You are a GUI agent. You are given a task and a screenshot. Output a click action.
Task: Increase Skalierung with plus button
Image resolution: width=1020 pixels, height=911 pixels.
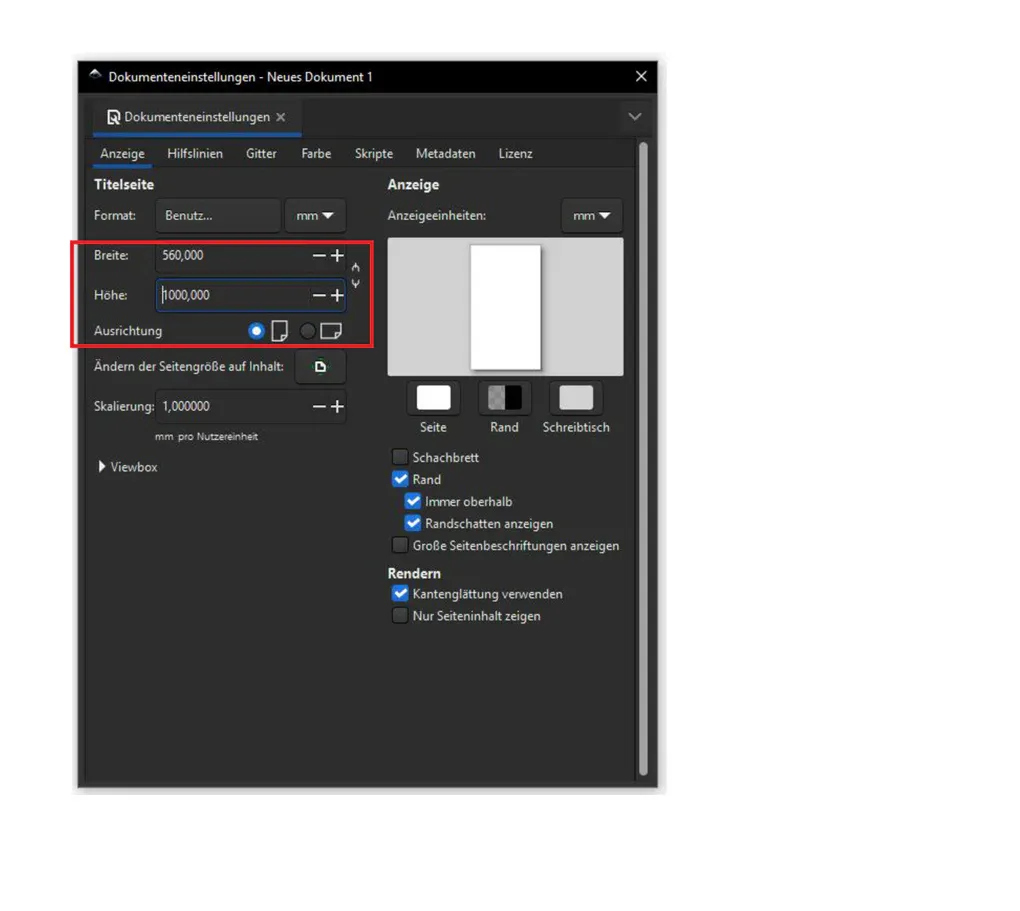tap(337, 407)
